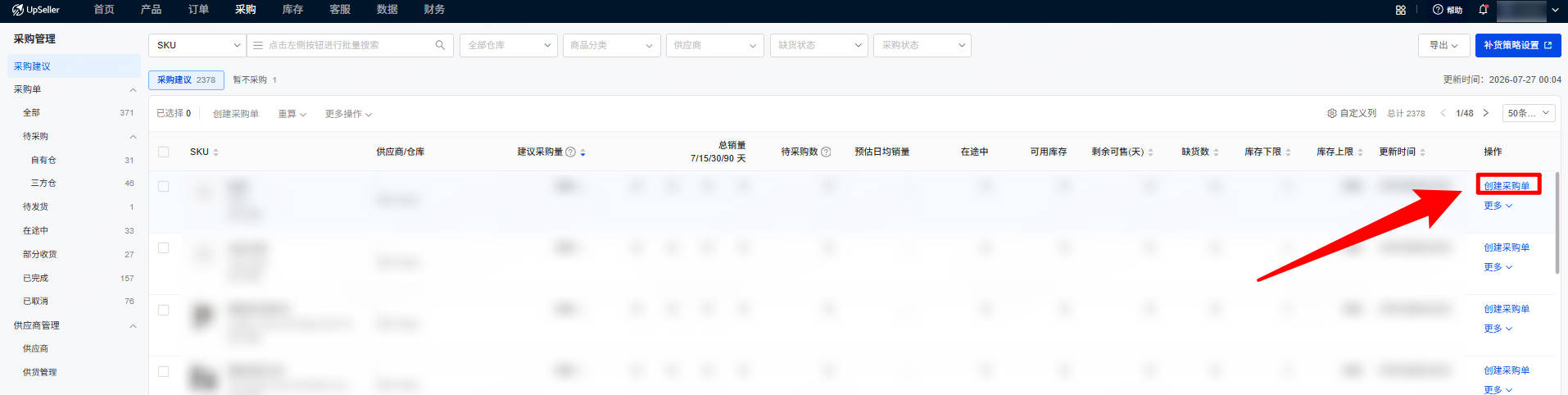
Task: Go to next page arrow
Action: [x=1485, y=113]
